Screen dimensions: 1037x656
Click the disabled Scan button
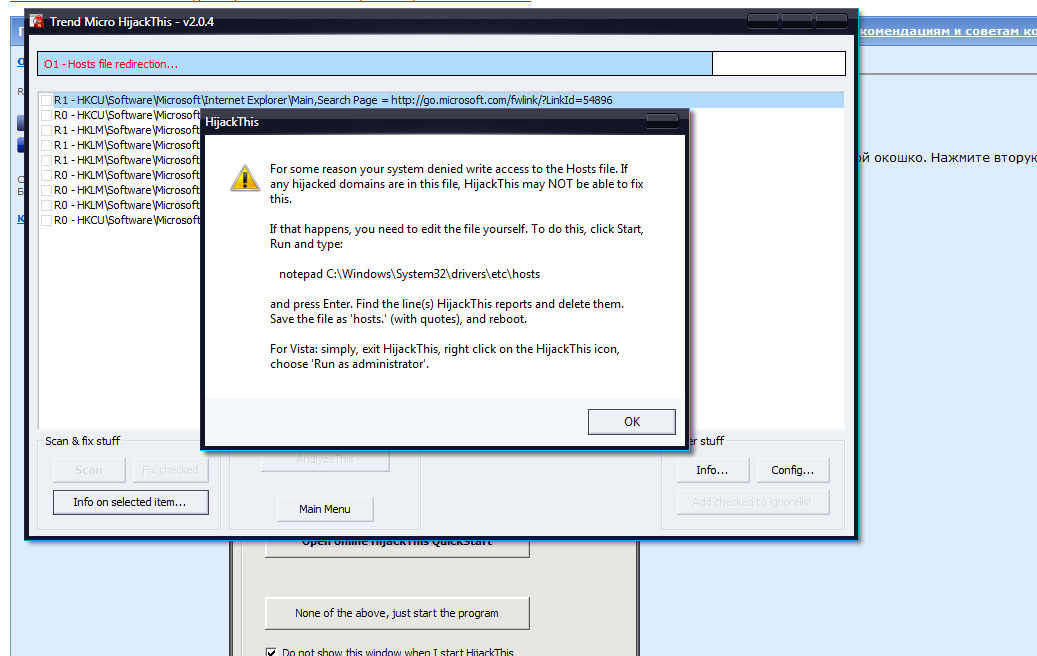click(89, 470)
